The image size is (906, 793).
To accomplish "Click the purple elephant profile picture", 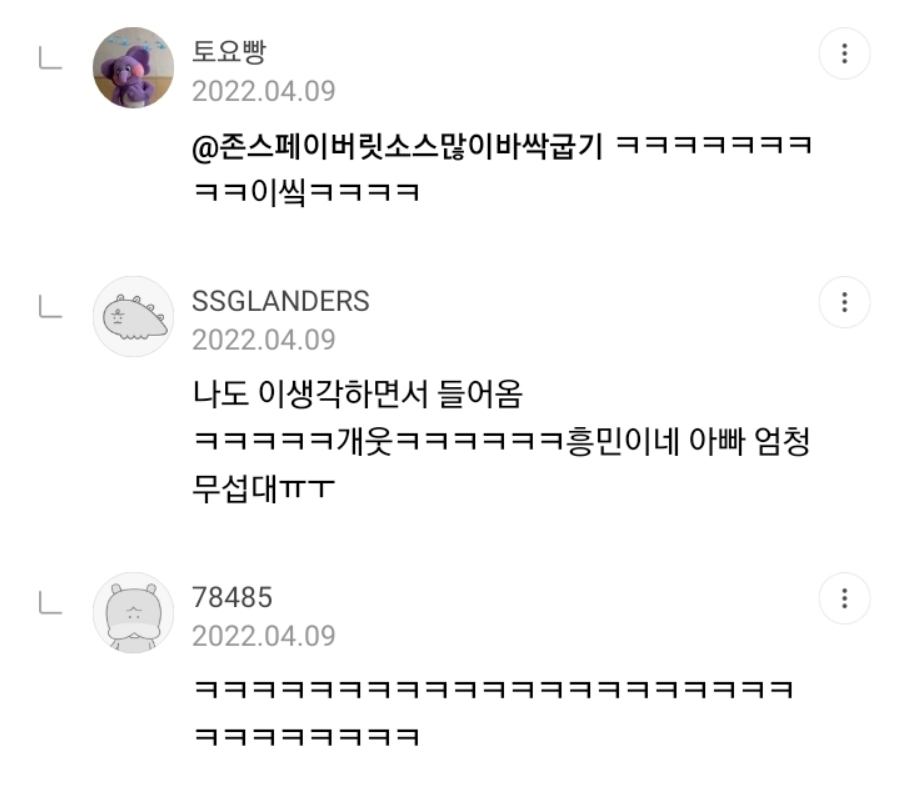I will point(133,68).
